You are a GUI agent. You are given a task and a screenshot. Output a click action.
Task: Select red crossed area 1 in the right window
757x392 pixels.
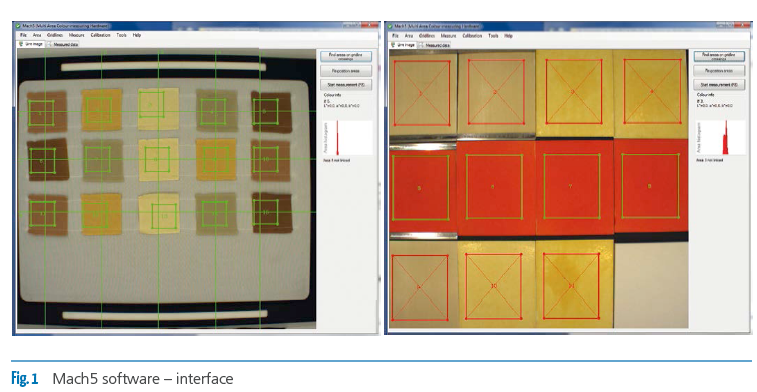coord(421,92)
